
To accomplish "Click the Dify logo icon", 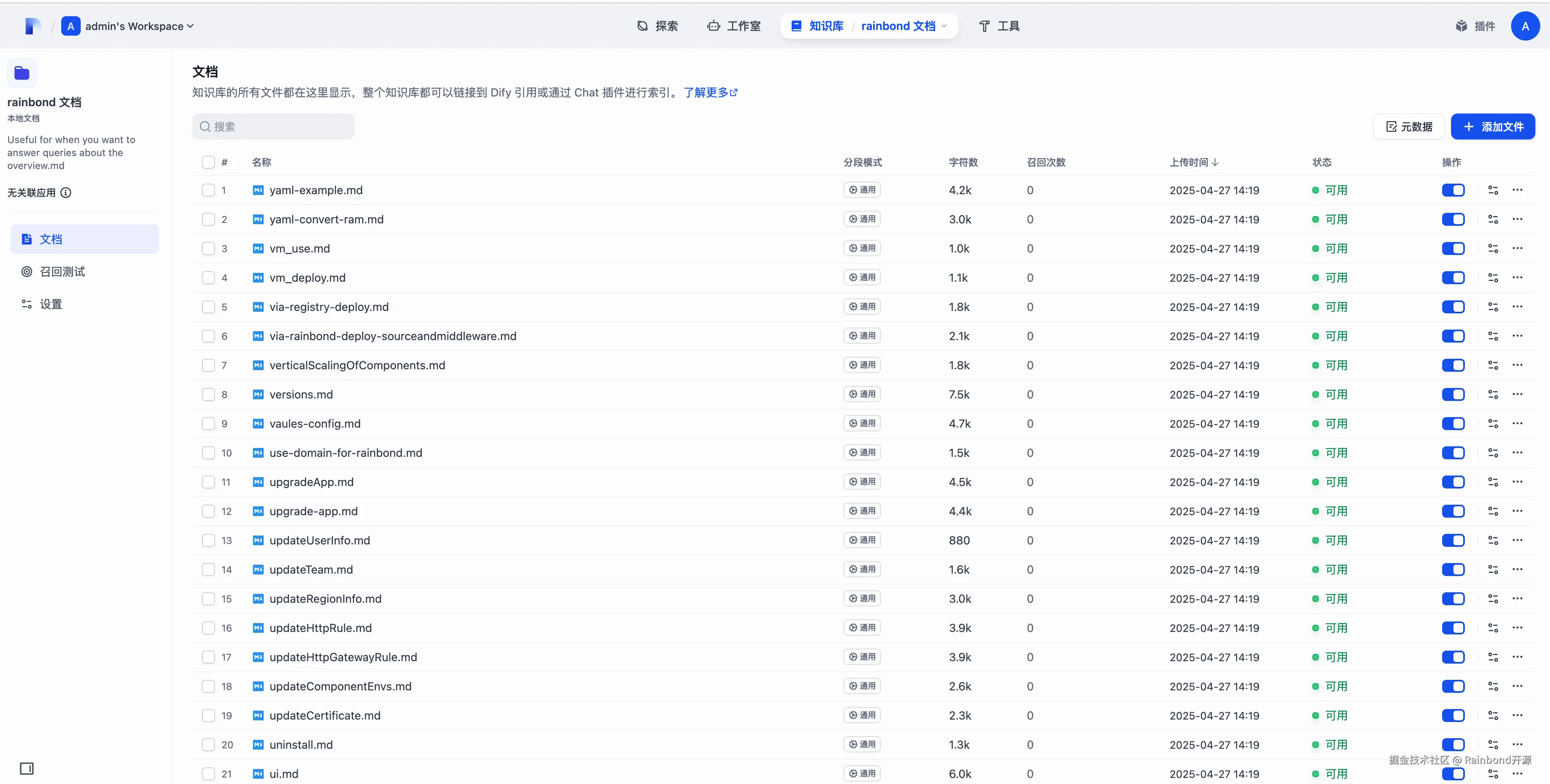I will pyautogui.click(x=33, y=26).
